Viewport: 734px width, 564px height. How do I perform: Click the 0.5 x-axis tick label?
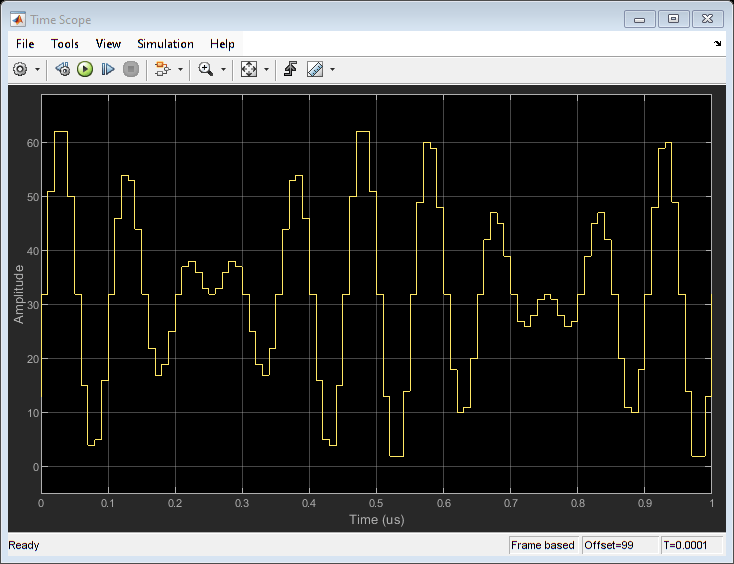376,503
